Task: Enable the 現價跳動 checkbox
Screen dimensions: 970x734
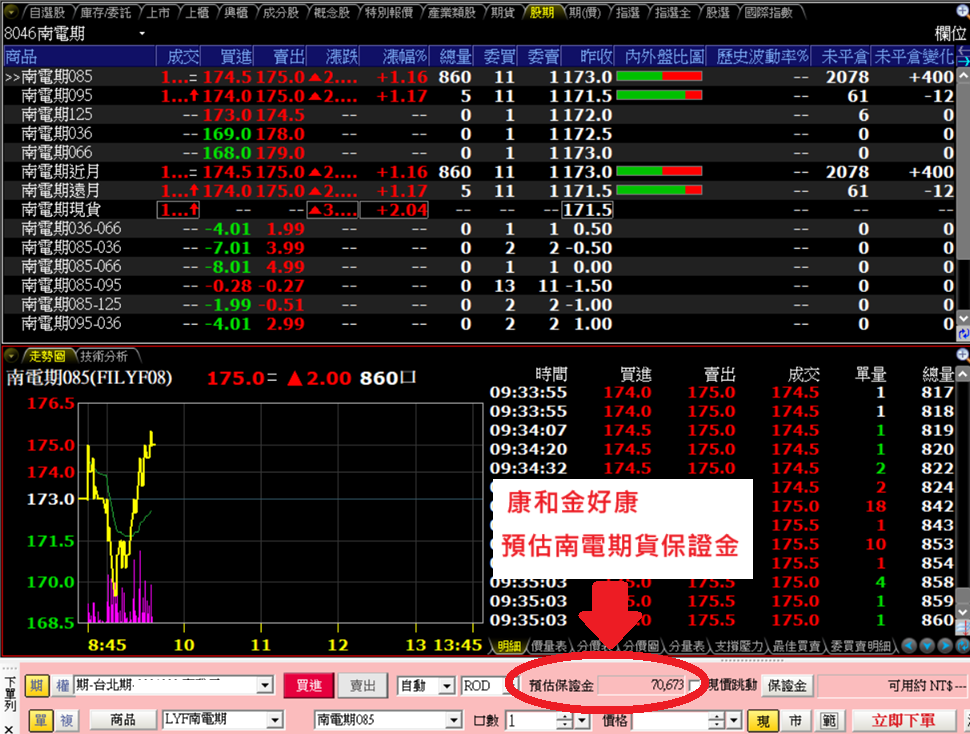Action: pos(695,686)
